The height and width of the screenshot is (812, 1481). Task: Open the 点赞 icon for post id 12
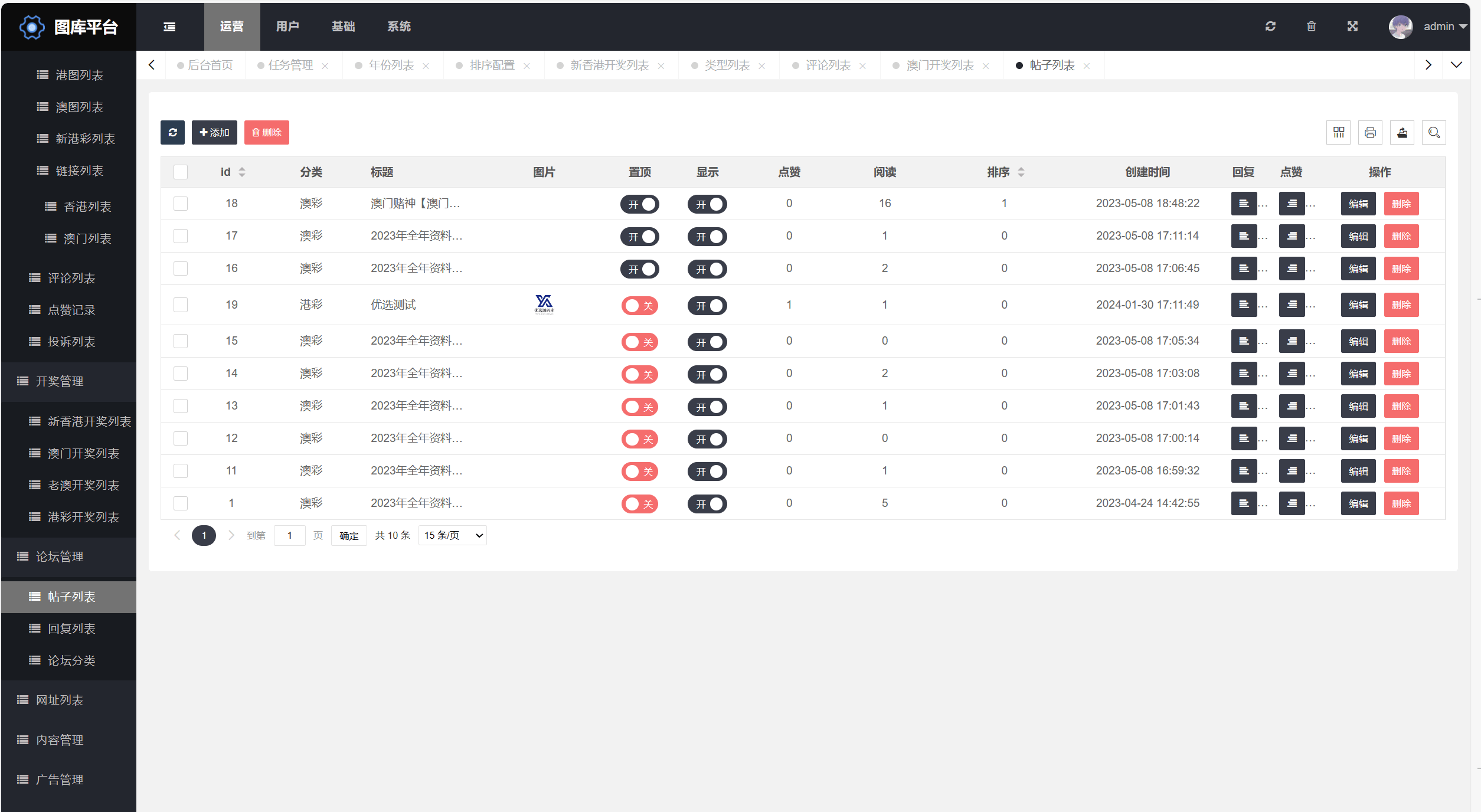click(x=1292, y=438)
